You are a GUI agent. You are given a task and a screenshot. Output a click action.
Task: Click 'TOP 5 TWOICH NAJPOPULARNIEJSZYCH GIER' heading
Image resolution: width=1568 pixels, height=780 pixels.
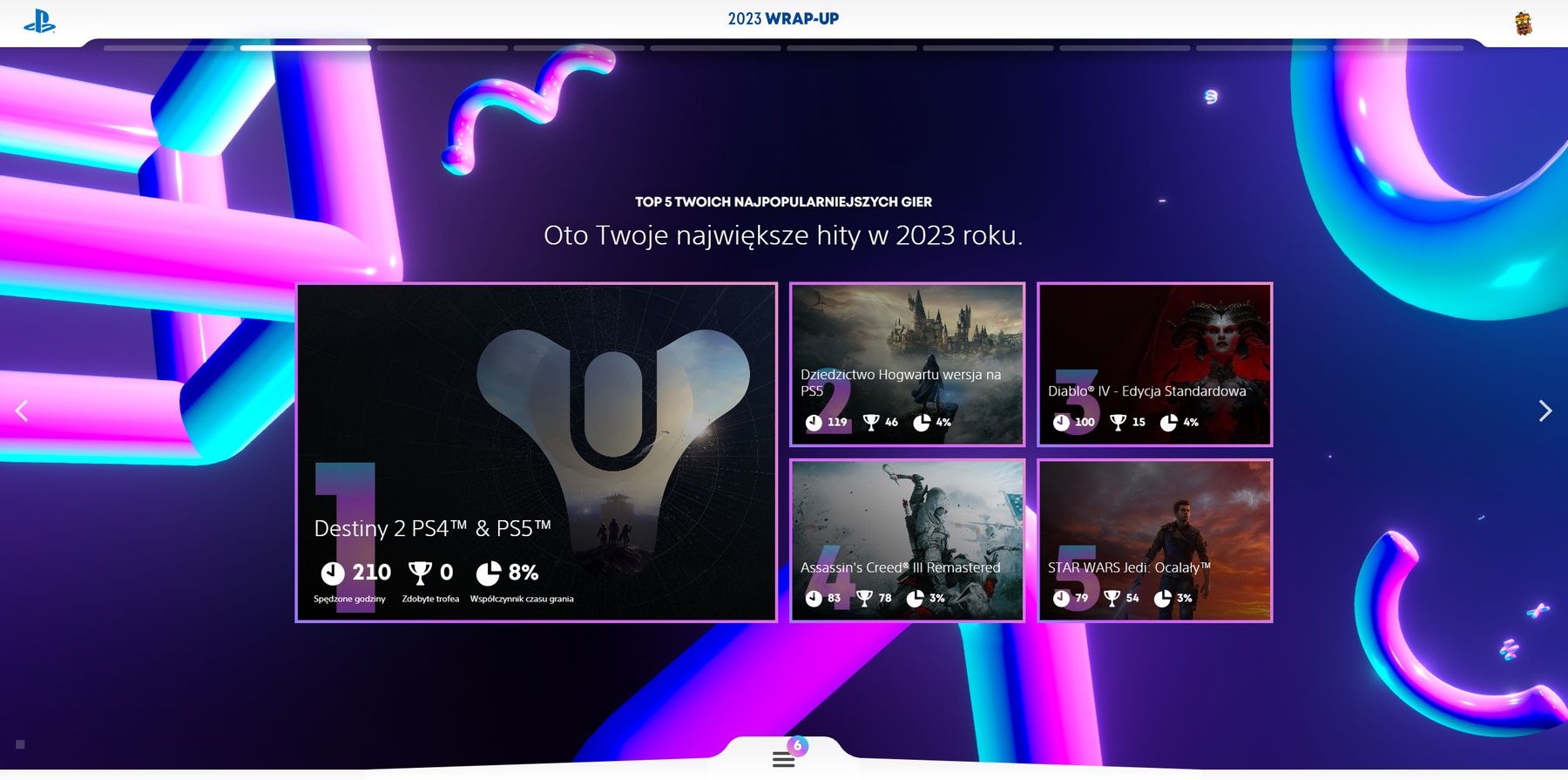pyautogui.click(x=783, y=202)
